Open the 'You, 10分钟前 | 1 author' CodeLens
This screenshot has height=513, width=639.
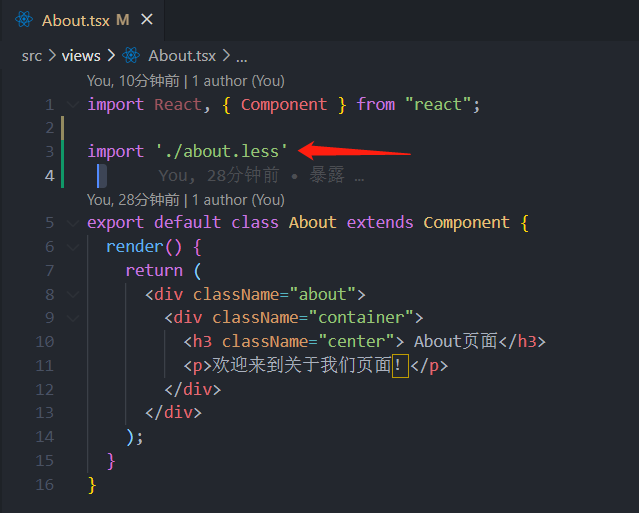(185, 81)
